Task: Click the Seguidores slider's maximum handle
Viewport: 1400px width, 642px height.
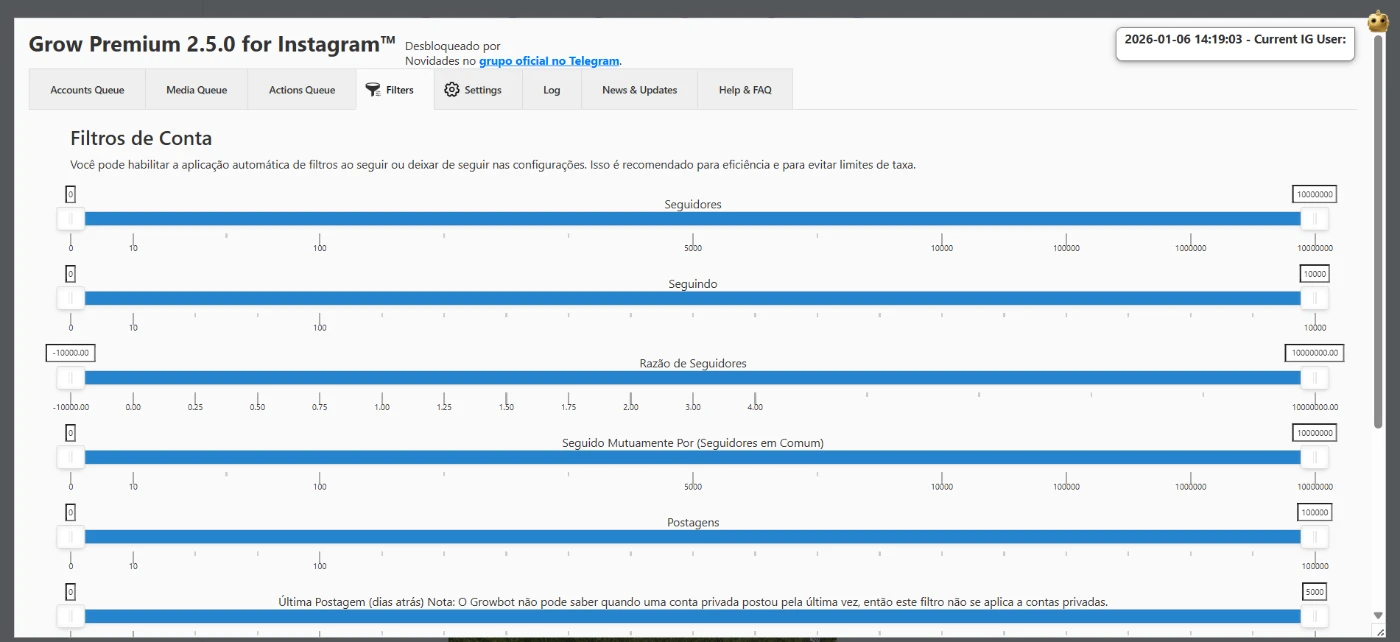Action: (x=1314, y=219)
